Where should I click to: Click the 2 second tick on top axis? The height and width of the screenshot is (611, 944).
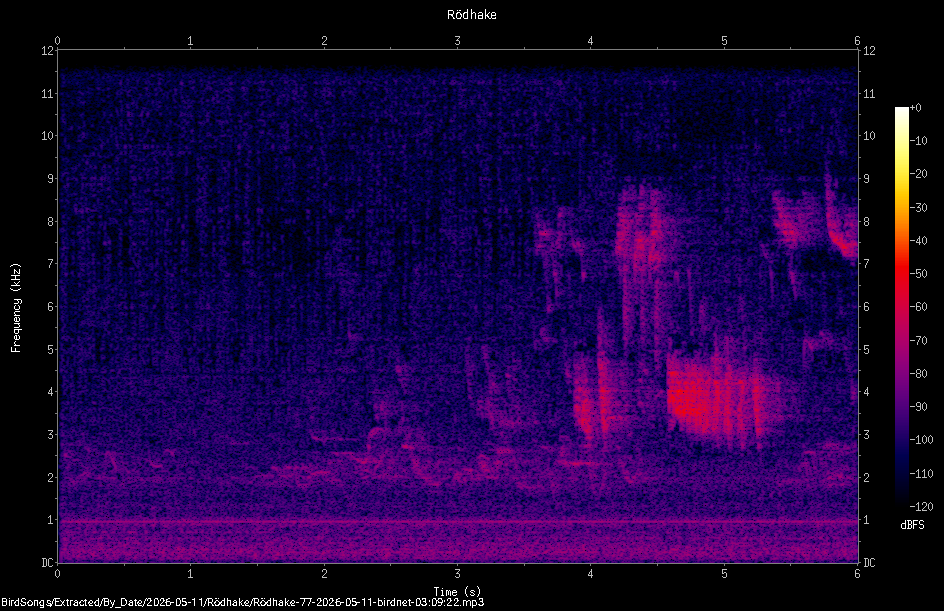(x=324, y=41)
